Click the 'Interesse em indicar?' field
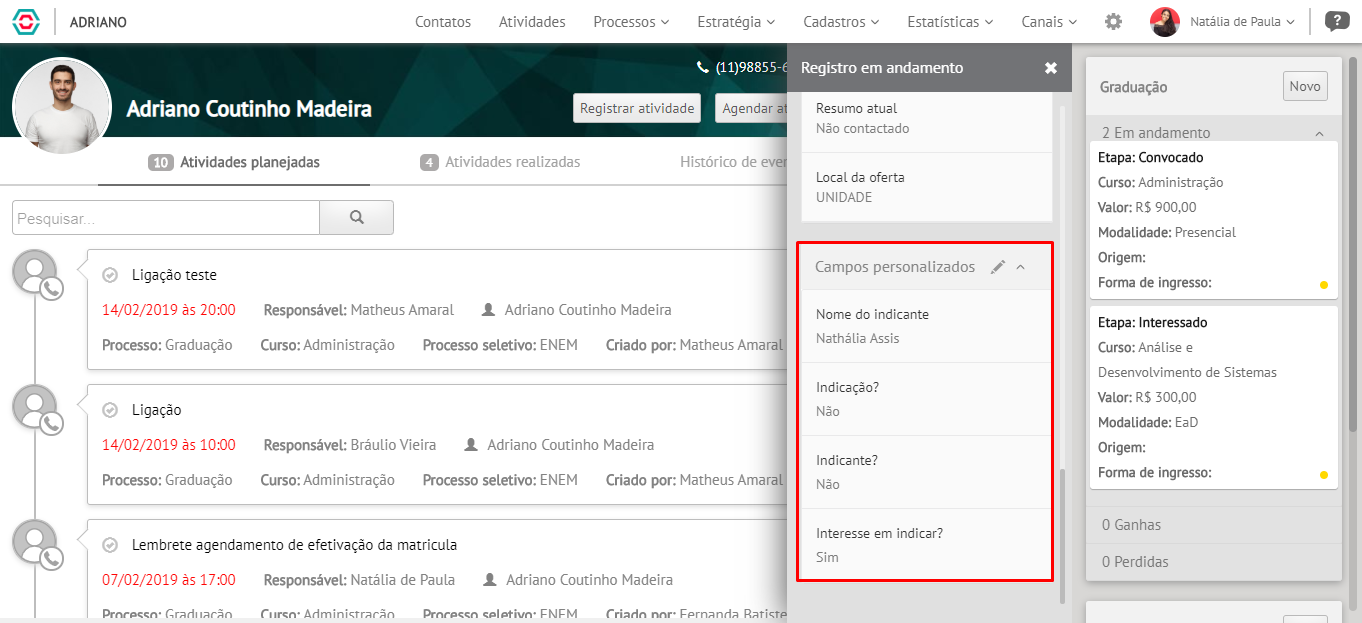 (x=925, y=545)
